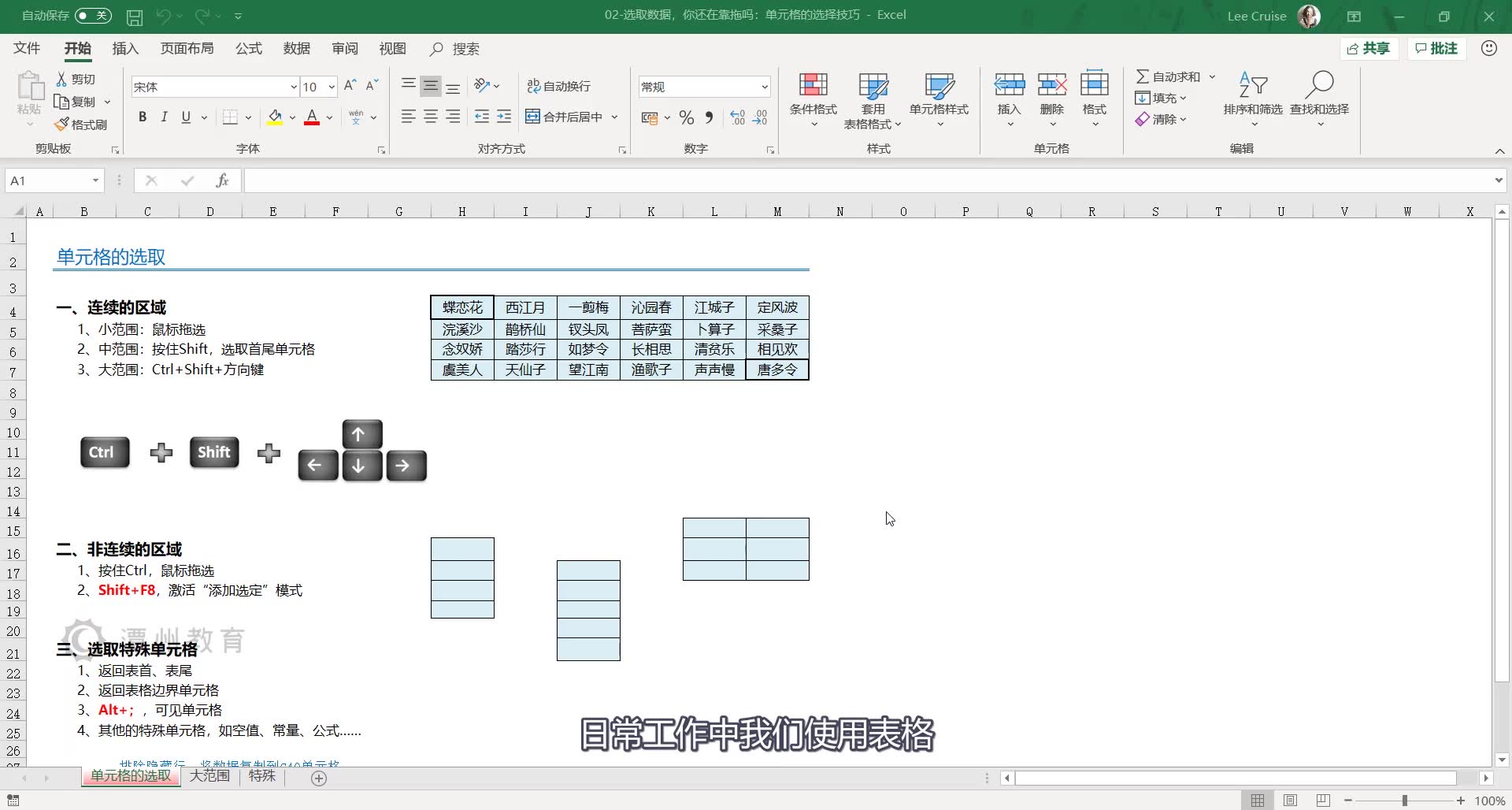
Task: Switch to Formulas (公式) tab
Action: [249, 49]
